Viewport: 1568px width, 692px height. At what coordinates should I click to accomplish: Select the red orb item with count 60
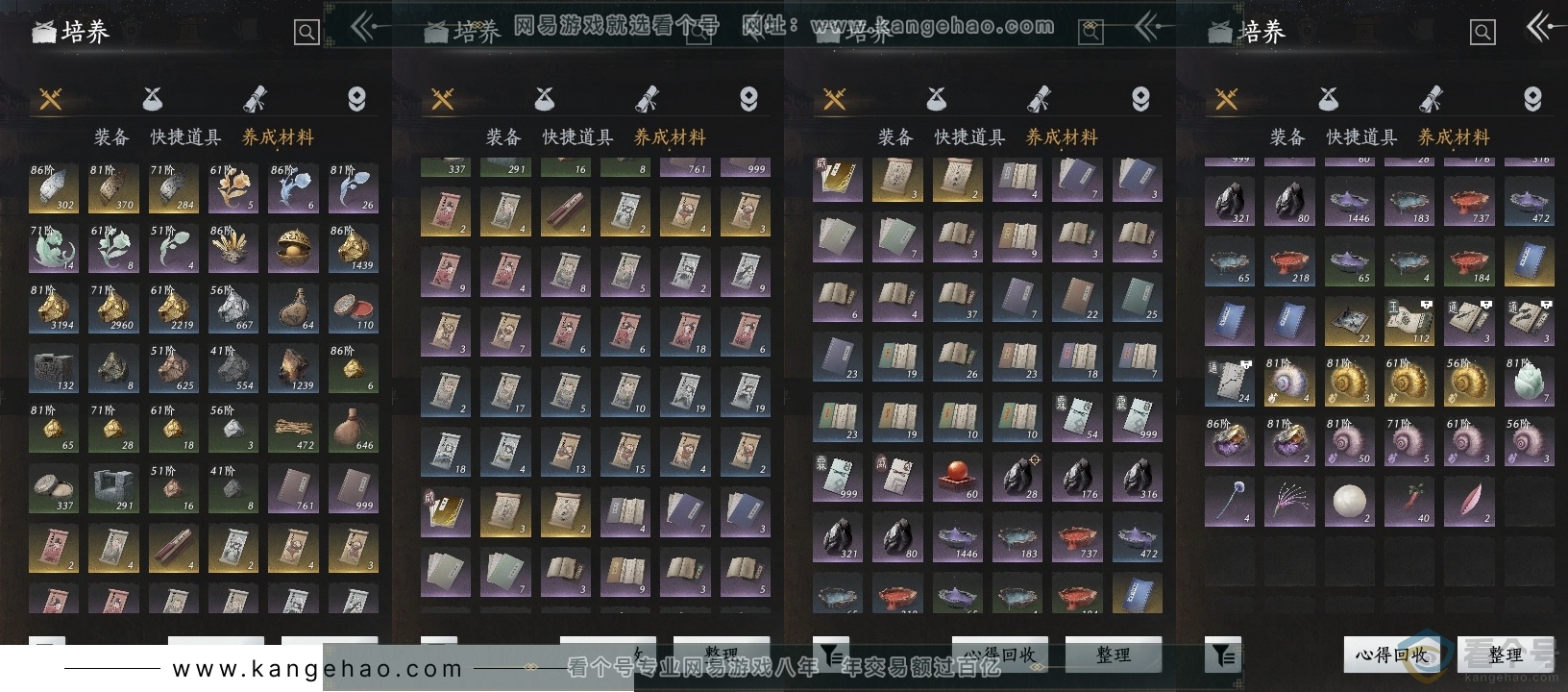[957, 477]
